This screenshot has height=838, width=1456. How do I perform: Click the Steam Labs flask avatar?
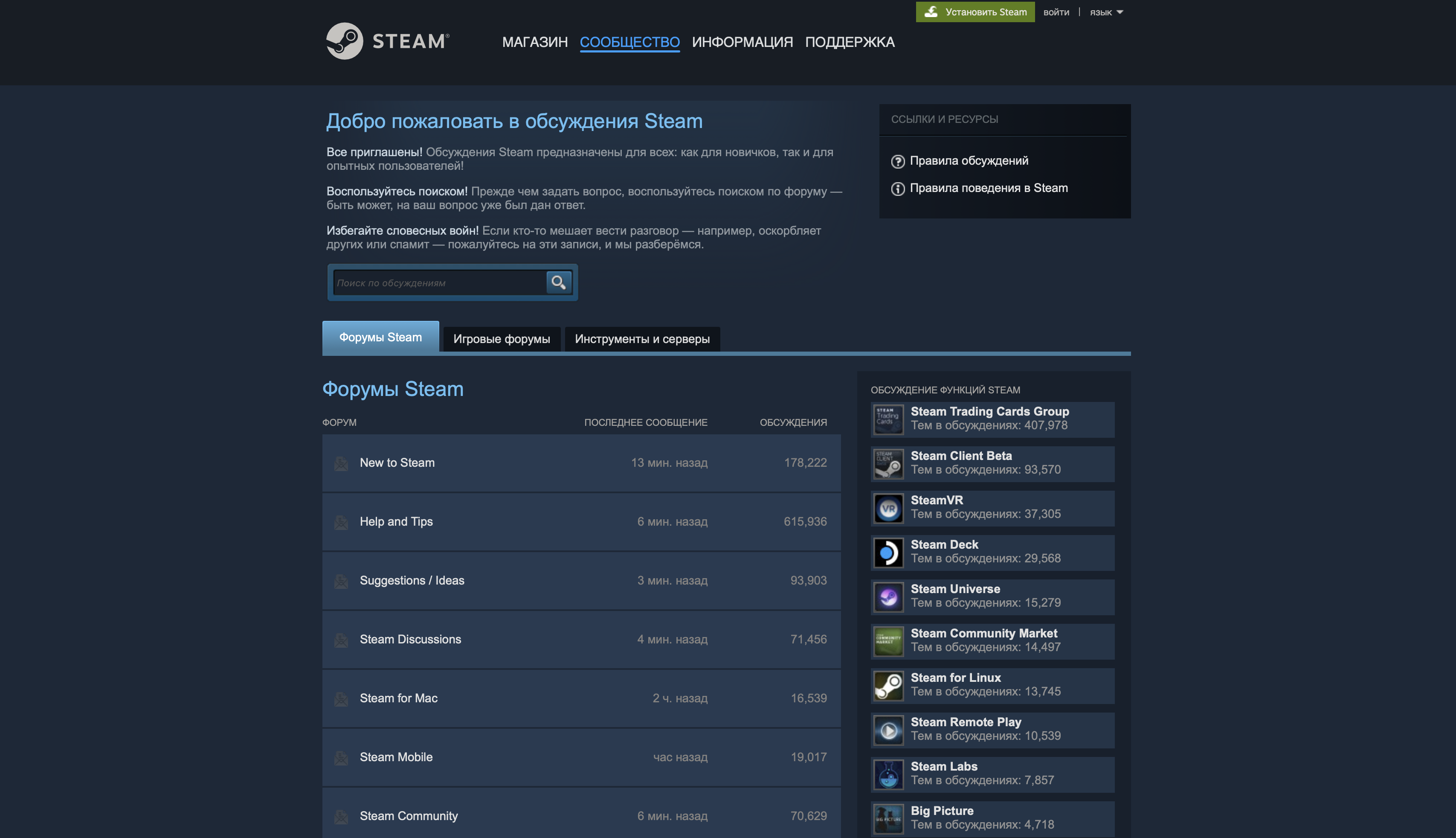point(888,774)
